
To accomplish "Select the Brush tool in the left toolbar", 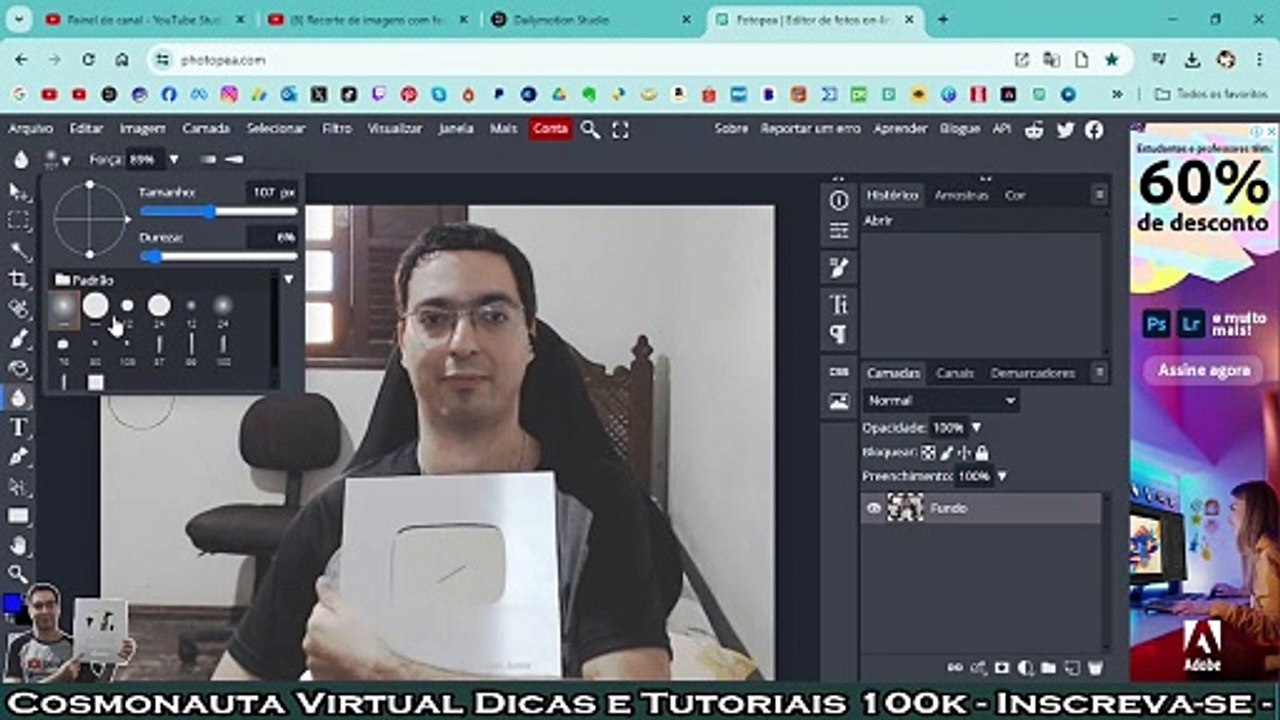I will [19, 339].
